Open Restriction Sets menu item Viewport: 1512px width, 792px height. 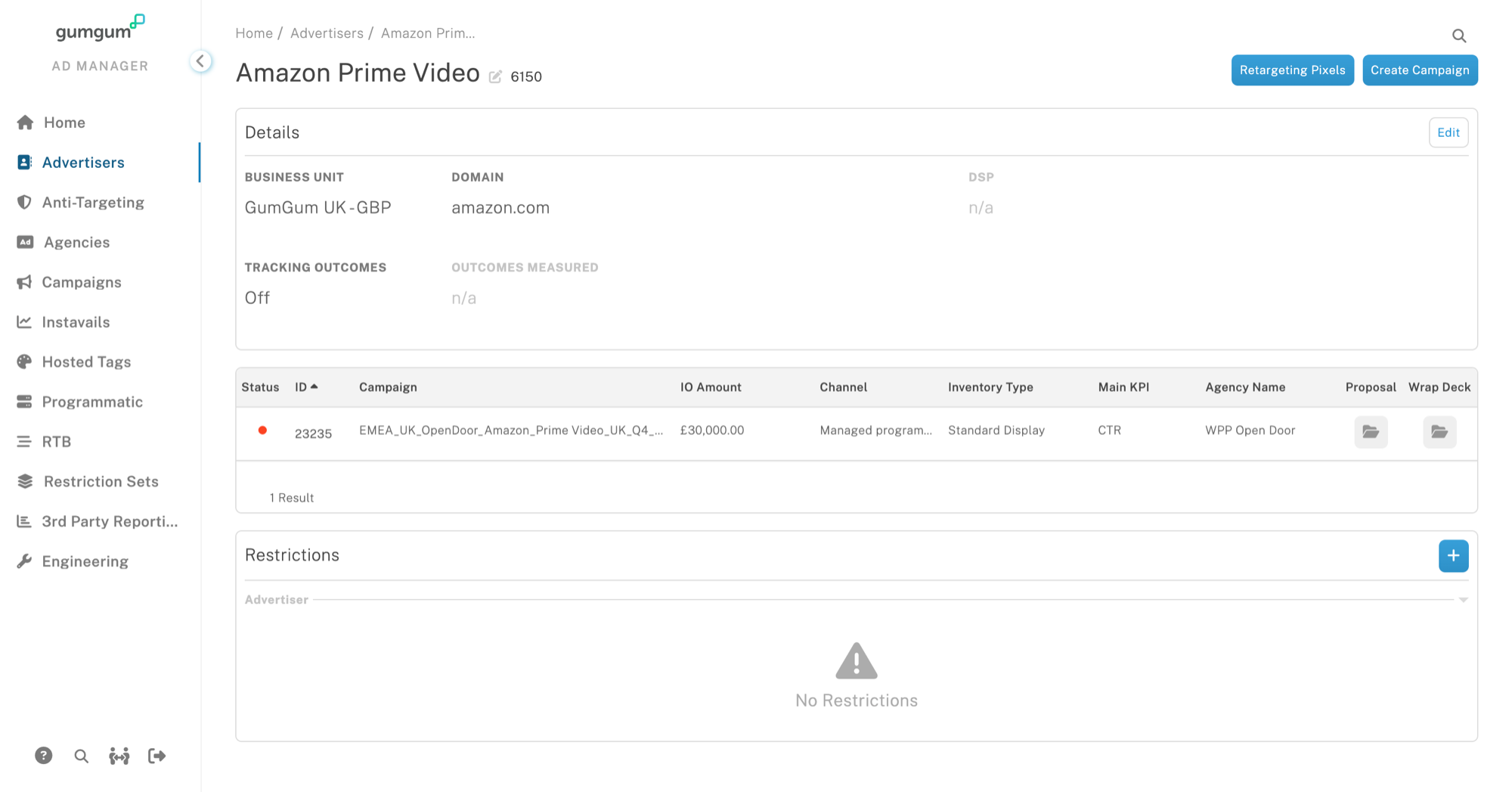click(101, 481)
